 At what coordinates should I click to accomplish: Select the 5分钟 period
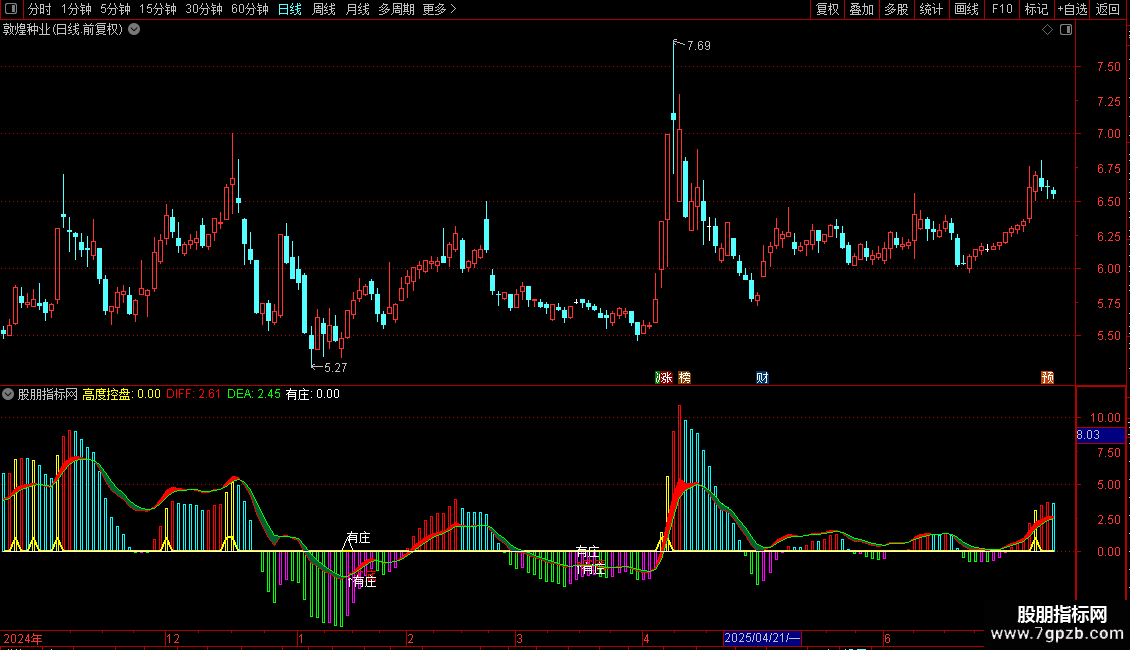115,9
